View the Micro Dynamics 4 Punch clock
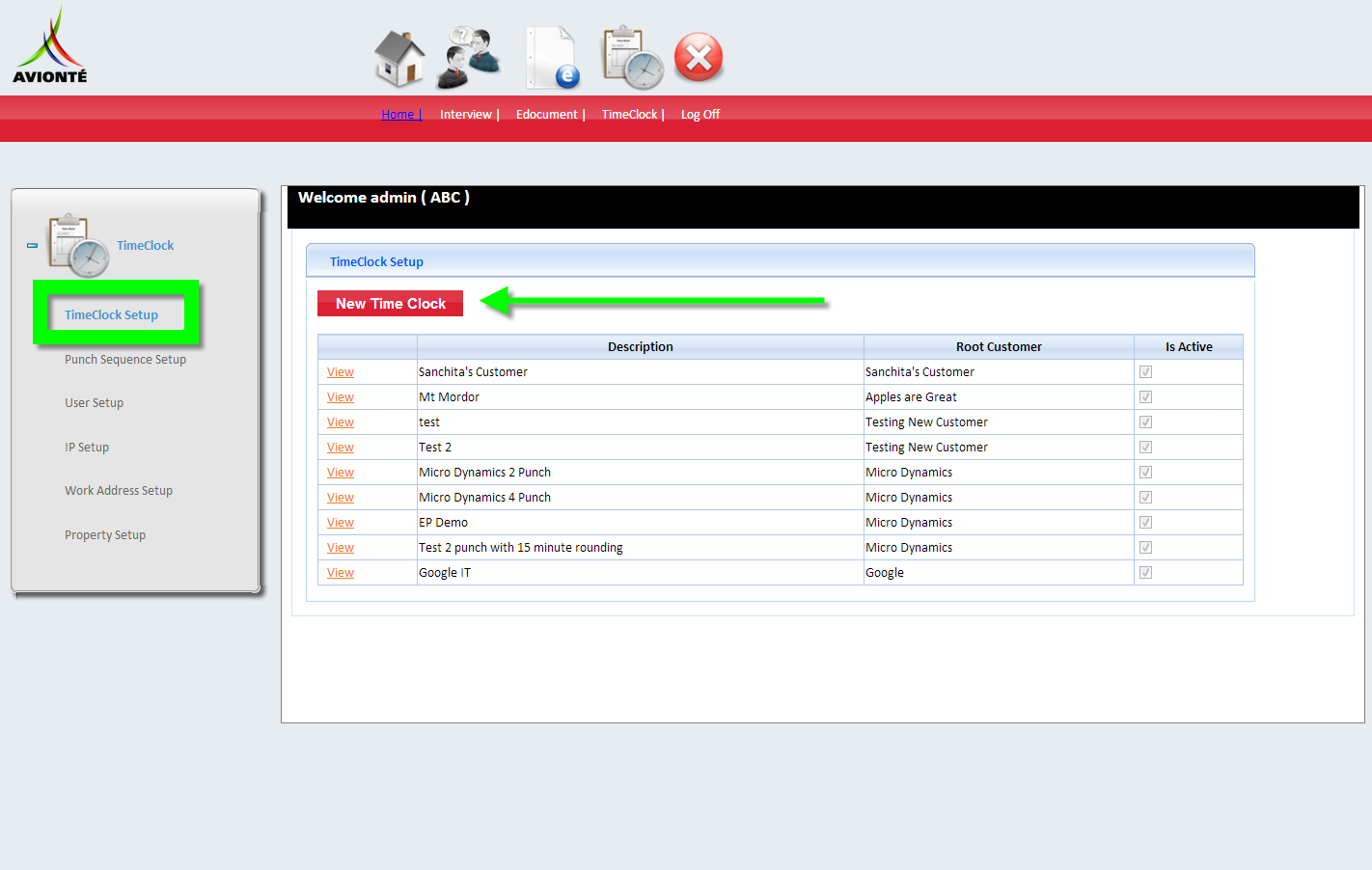The width and height of the screenshot is (1372, 870). (341, 498)
